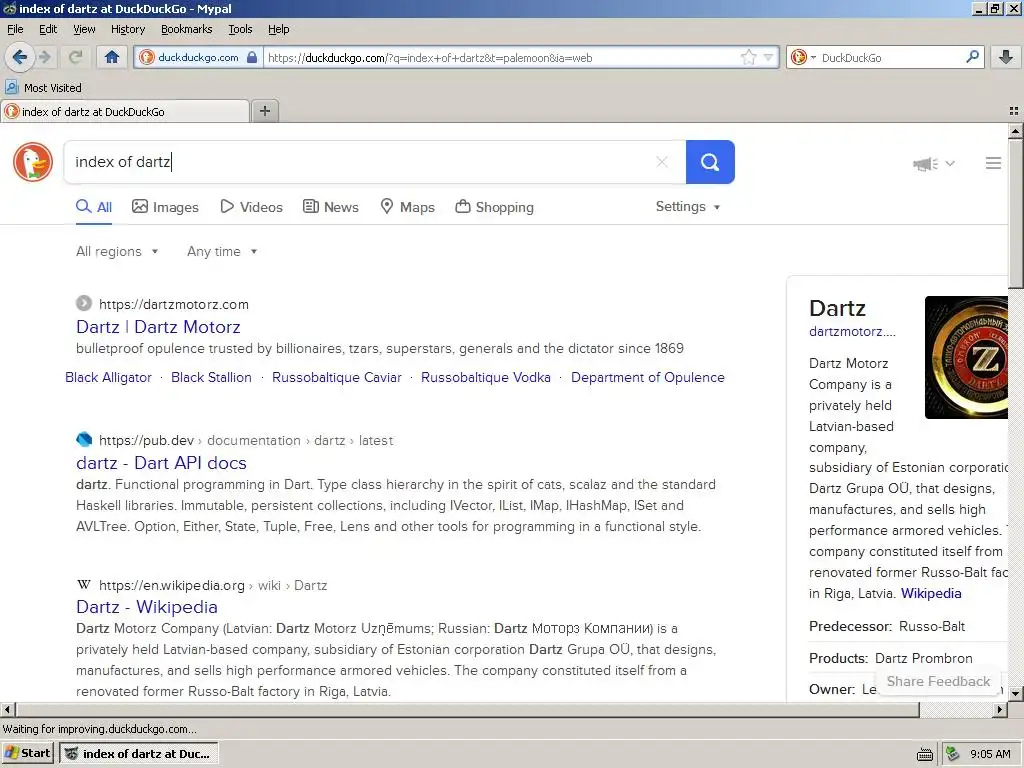Switch to the News tab
The width and height of the screenshot is (1024, 768).
(330, 207)
